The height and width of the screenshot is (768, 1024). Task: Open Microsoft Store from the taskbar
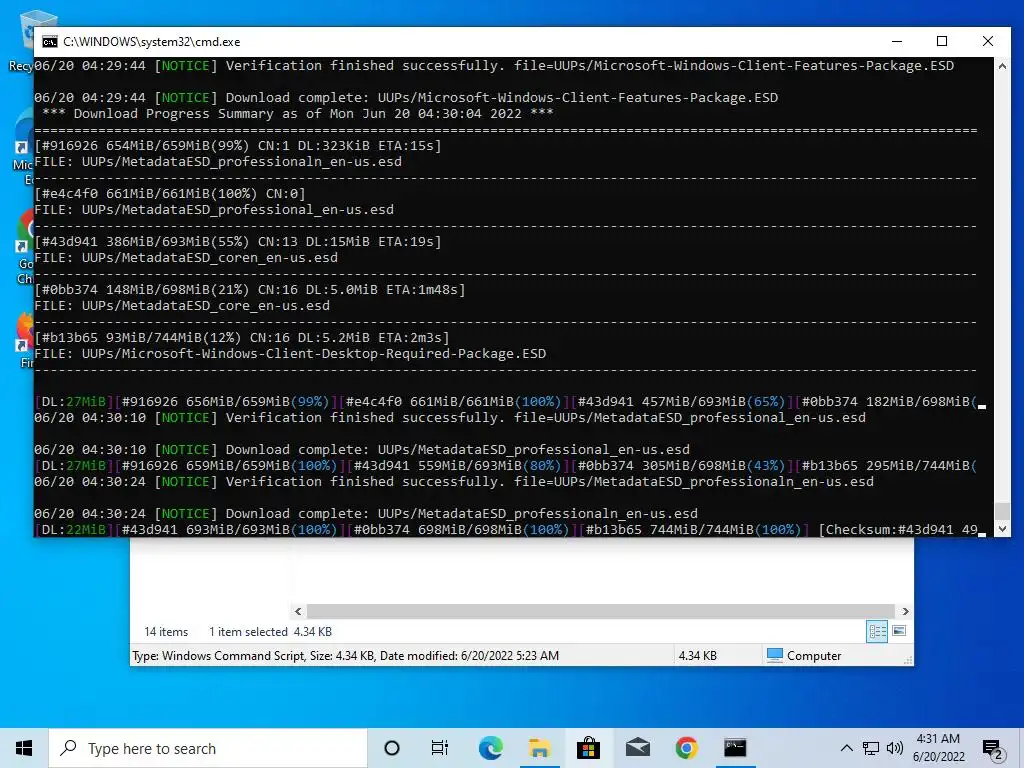point(588,748)
